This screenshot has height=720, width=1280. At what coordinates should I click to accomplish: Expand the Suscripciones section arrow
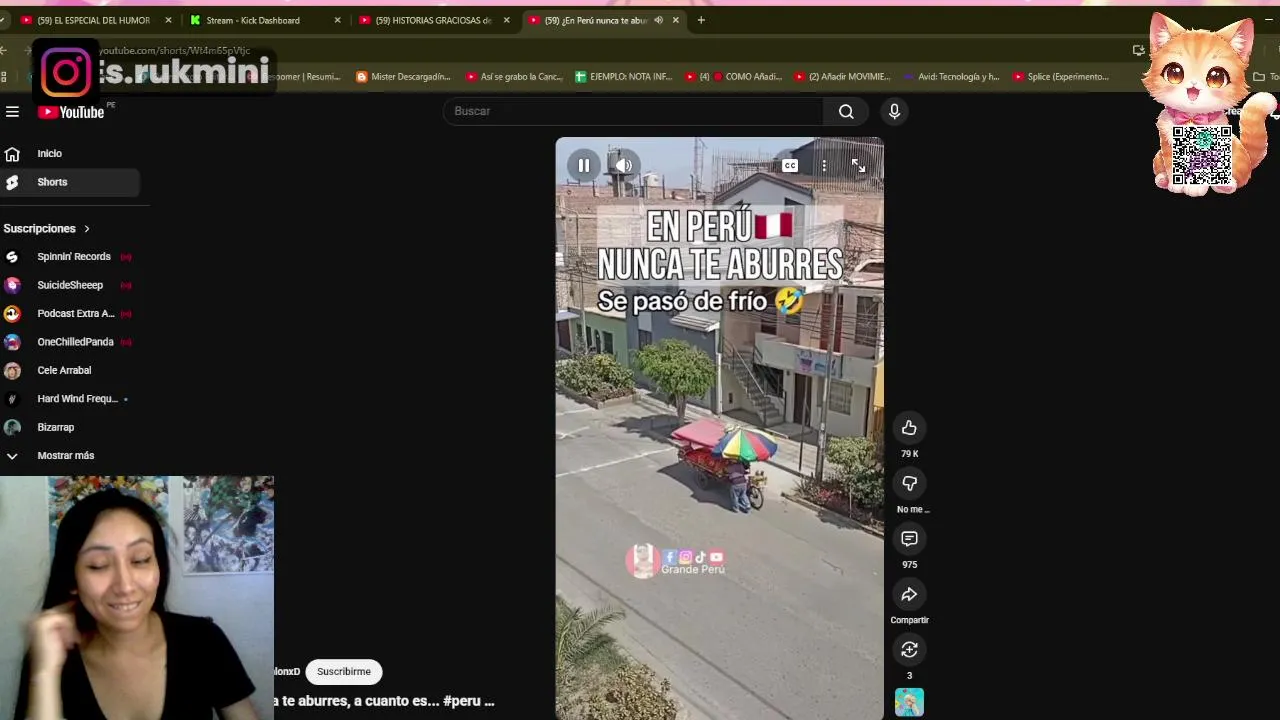pyautogui.click(x=87, y=229)
